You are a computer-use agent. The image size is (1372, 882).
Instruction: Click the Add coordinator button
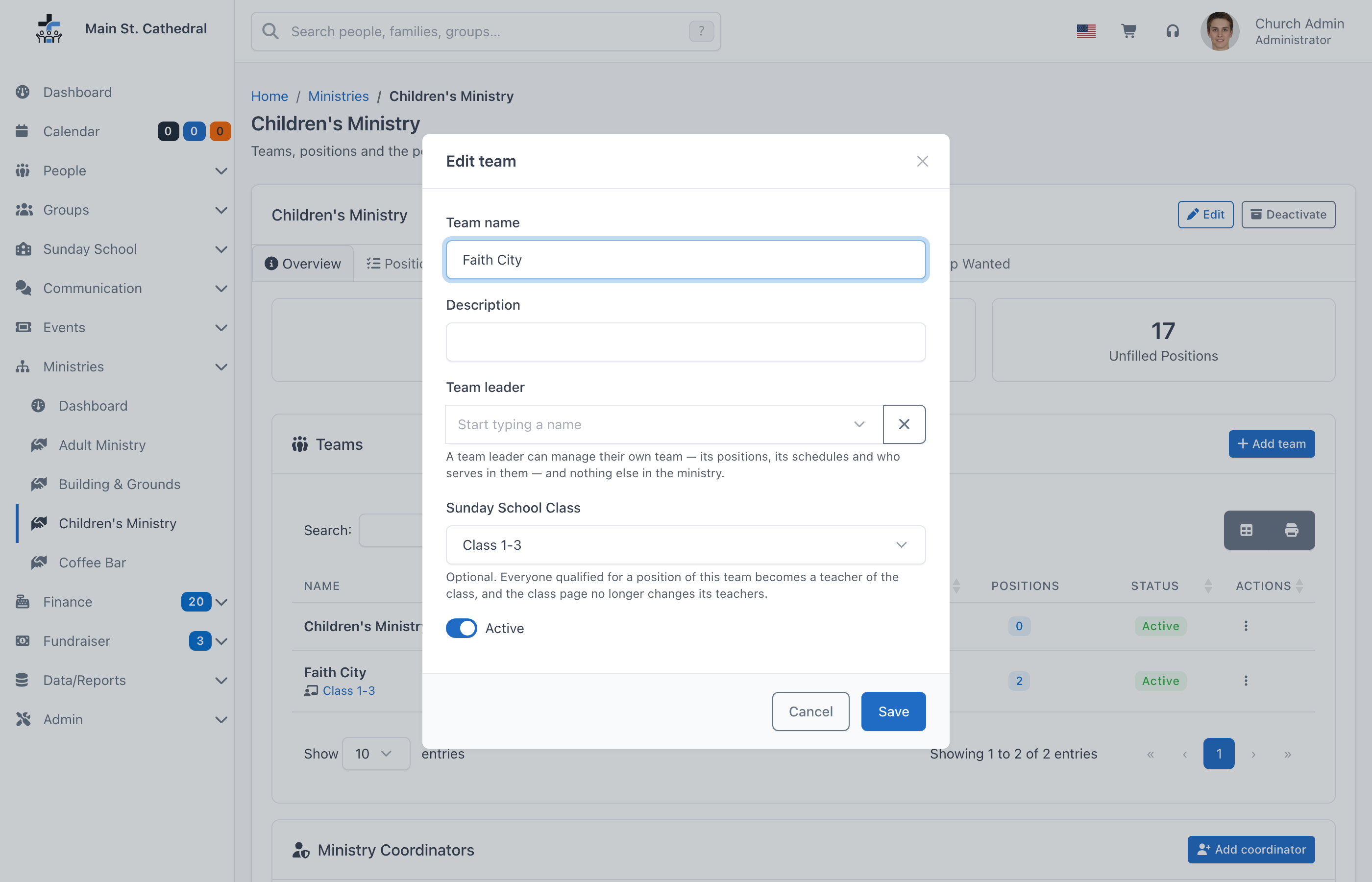coord(1251,849)
